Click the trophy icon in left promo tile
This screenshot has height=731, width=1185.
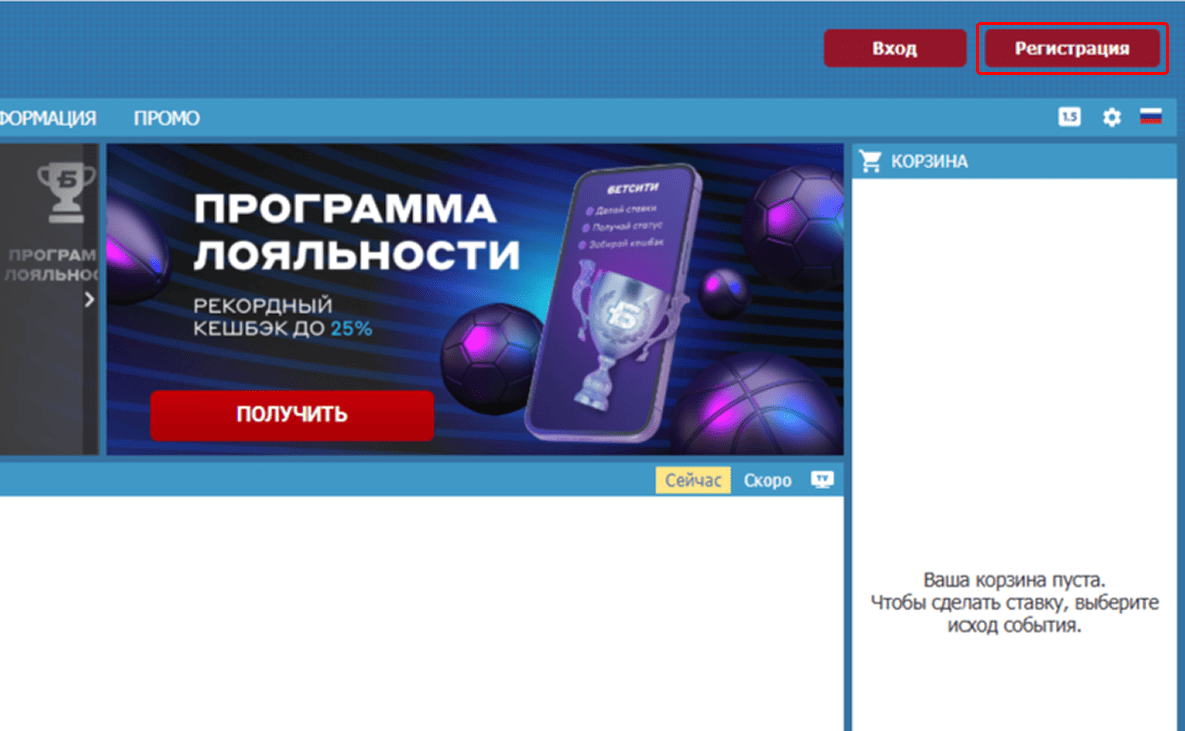[x=66, y=192]
